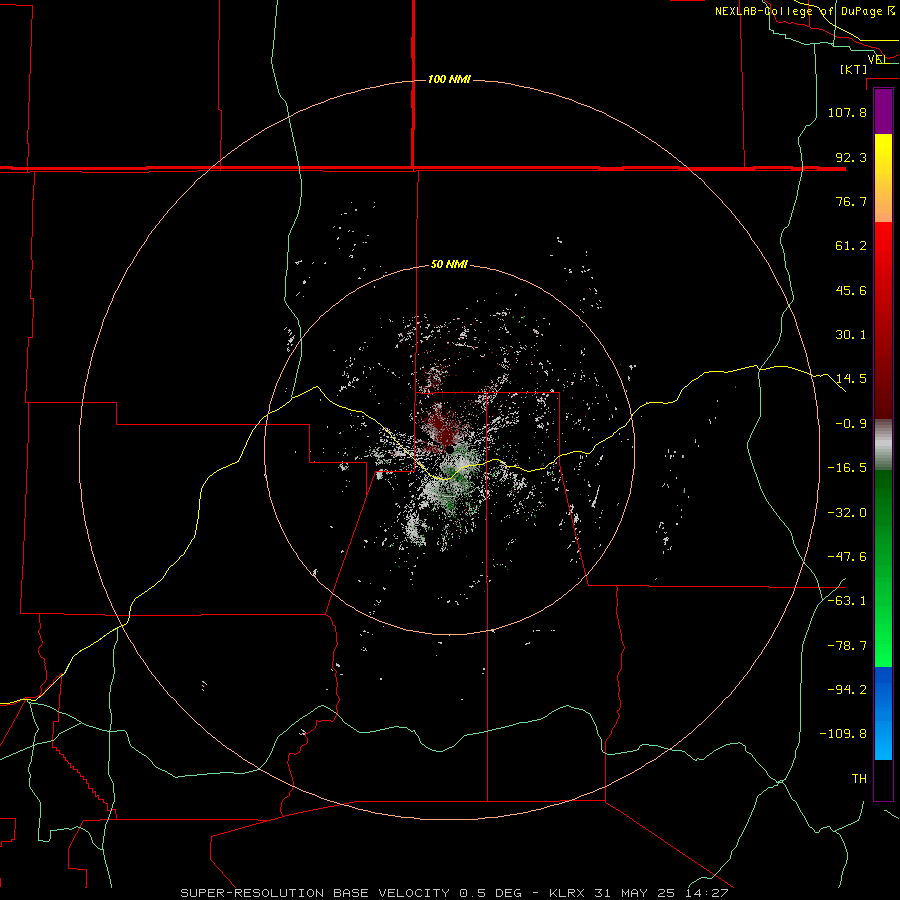Click the blue segment of the color bar
Viewport: 900px width, 900px height.
tap(883, 713)
